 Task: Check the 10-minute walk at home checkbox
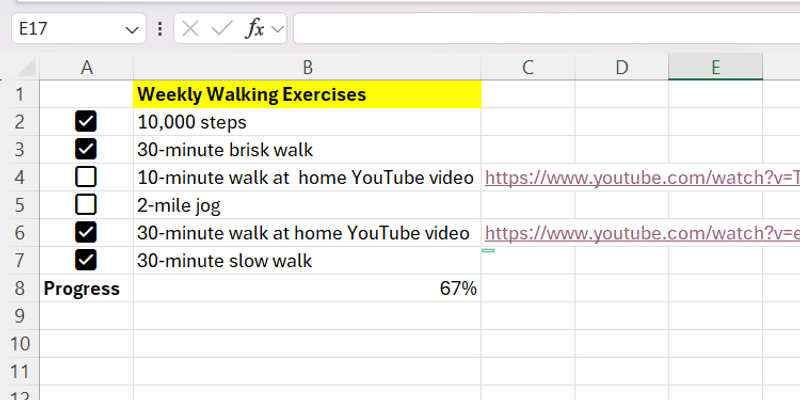coord(86,178)
